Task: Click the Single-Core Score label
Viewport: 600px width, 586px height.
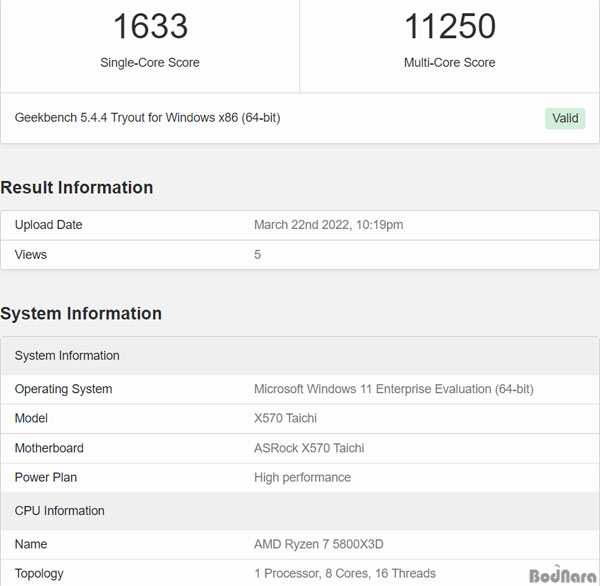Action: pos(150,62)
